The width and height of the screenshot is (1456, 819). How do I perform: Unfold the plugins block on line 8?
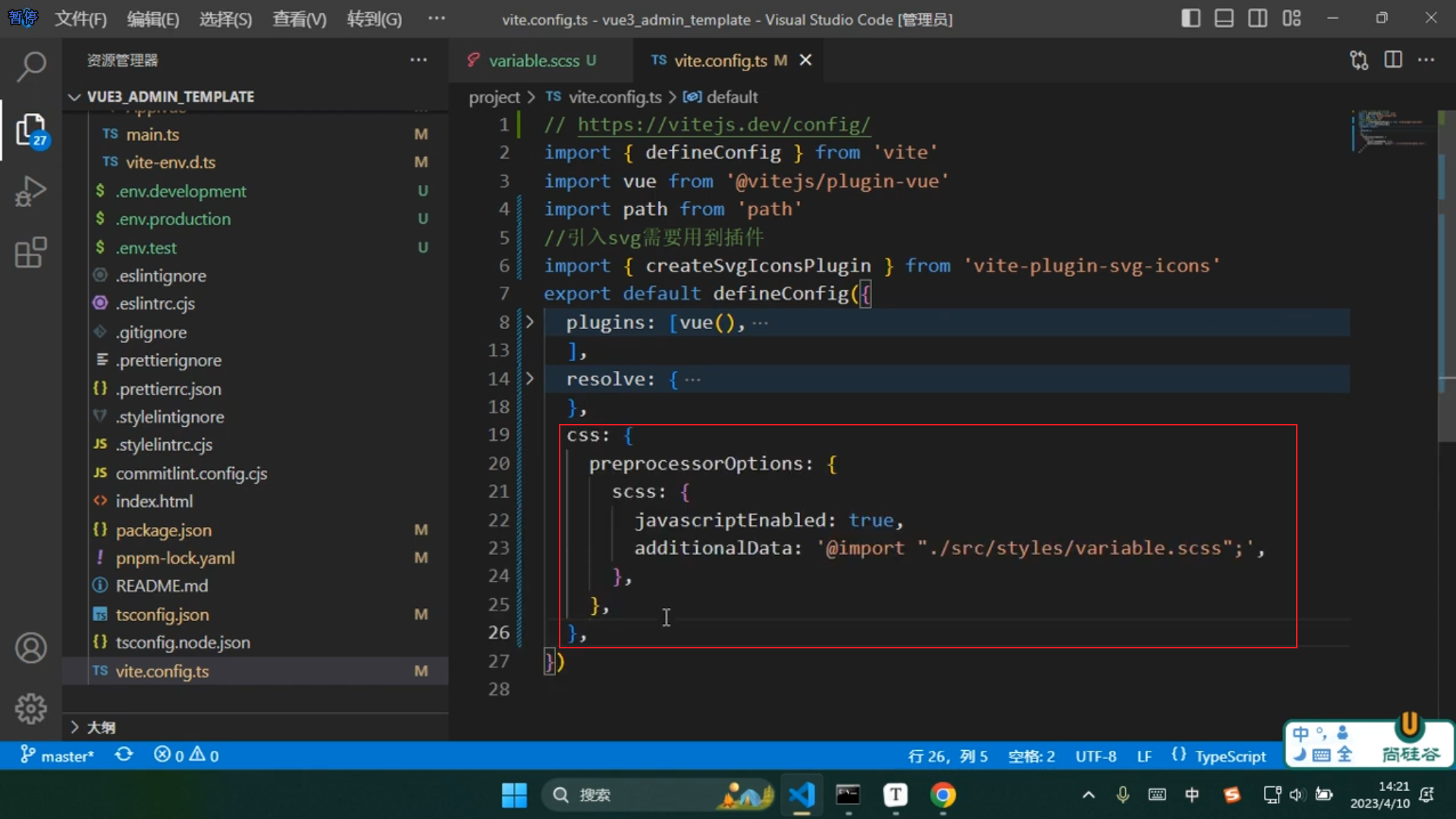click(x=529, y=322)
